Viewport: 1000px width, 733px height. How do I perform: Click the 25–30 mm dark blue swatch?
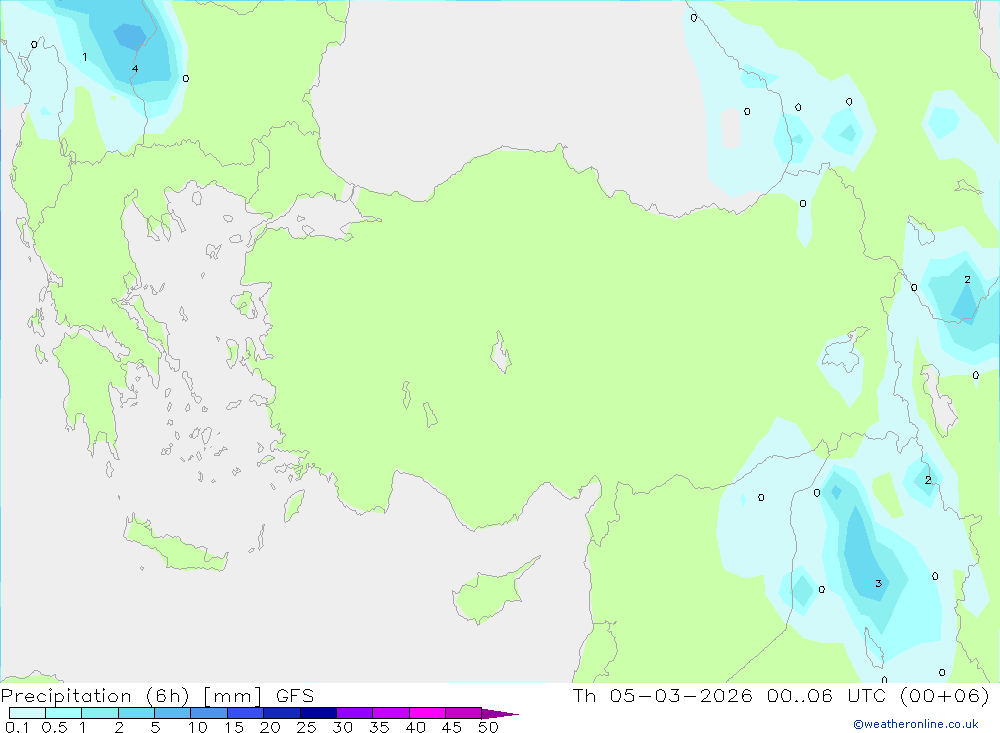click(318, 713)
